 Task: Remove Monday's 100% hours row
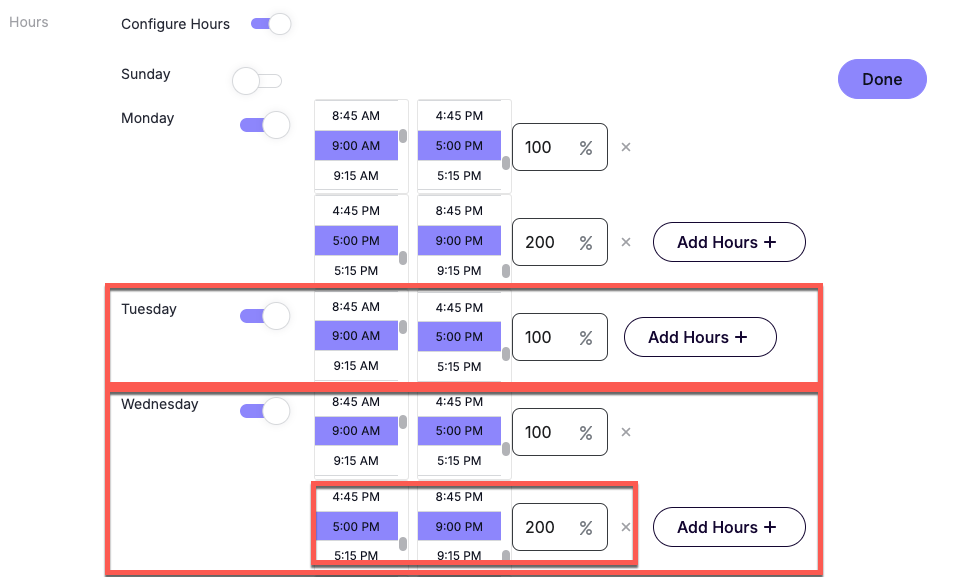click(626, 147)
